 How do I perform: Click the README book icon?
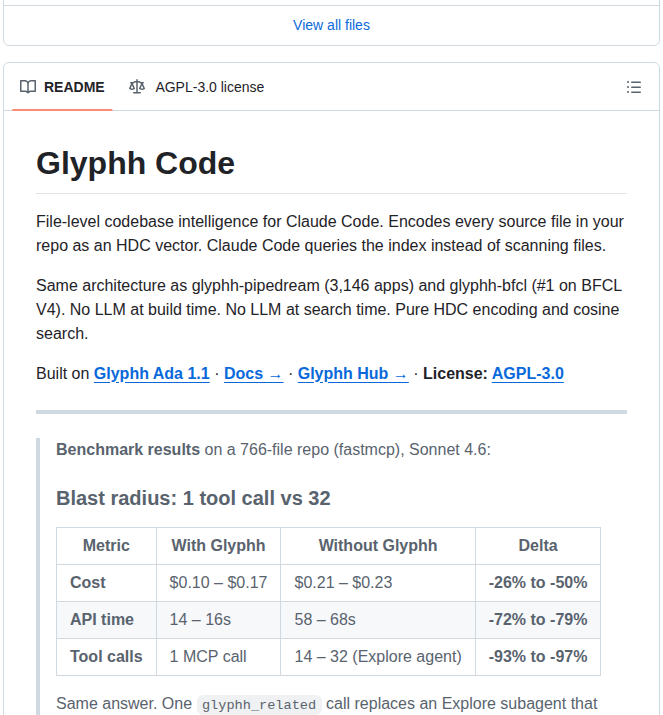[28, 87]
